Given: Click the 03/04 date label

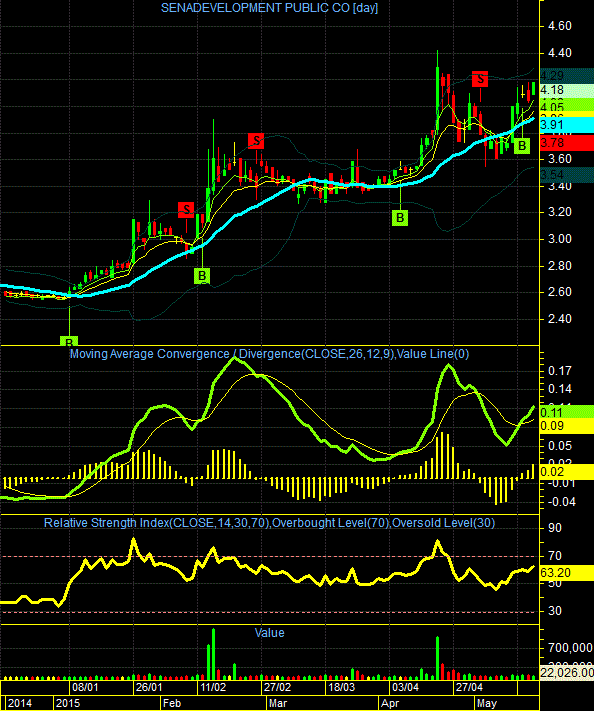Looking at the screenshot, I should click(405, 687).
